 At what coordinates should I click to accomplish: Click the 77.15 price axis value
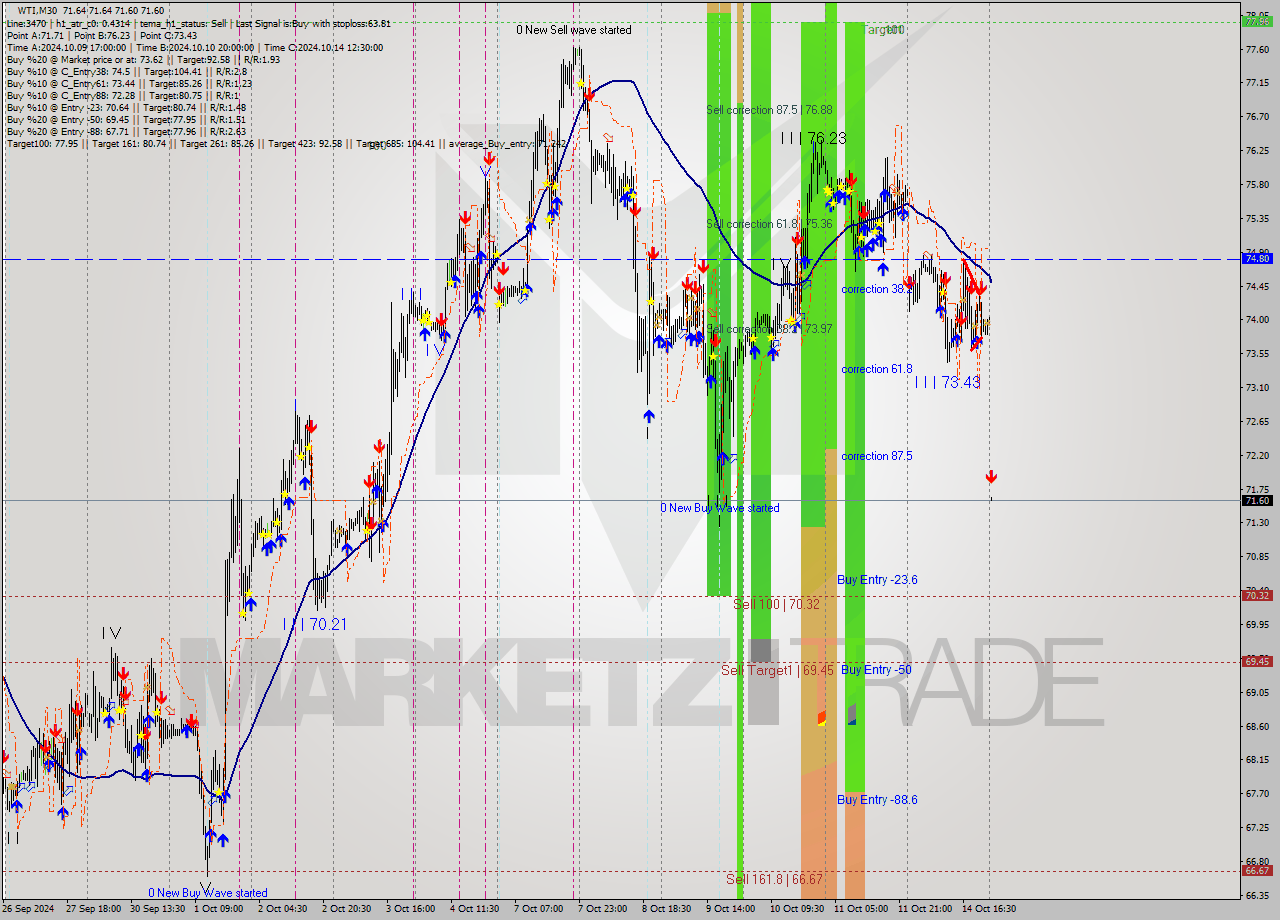pos(1256,82)
